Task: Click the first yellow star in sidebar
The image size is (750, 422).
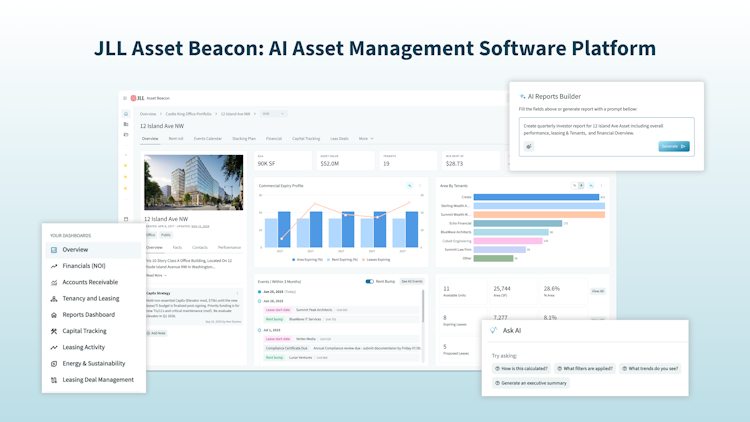Action: pyautogui.click(x=126, y=166)
